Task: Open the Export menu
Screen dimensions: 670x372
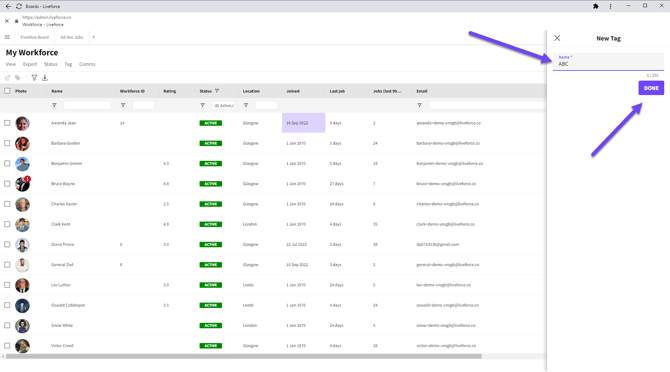Action: point(30,64)
